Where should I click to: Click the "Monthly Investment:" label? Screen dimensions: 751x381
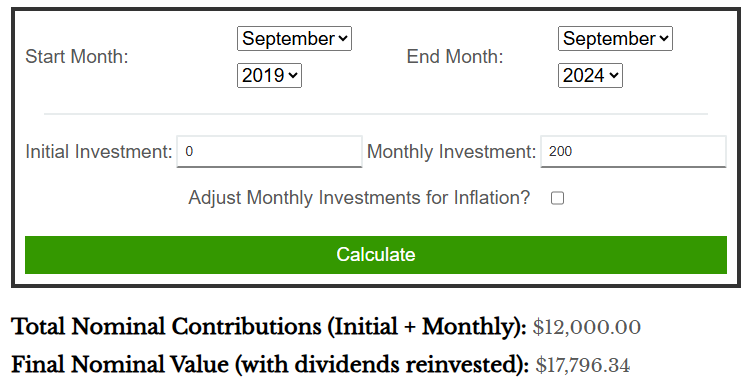tap(451, 151)
